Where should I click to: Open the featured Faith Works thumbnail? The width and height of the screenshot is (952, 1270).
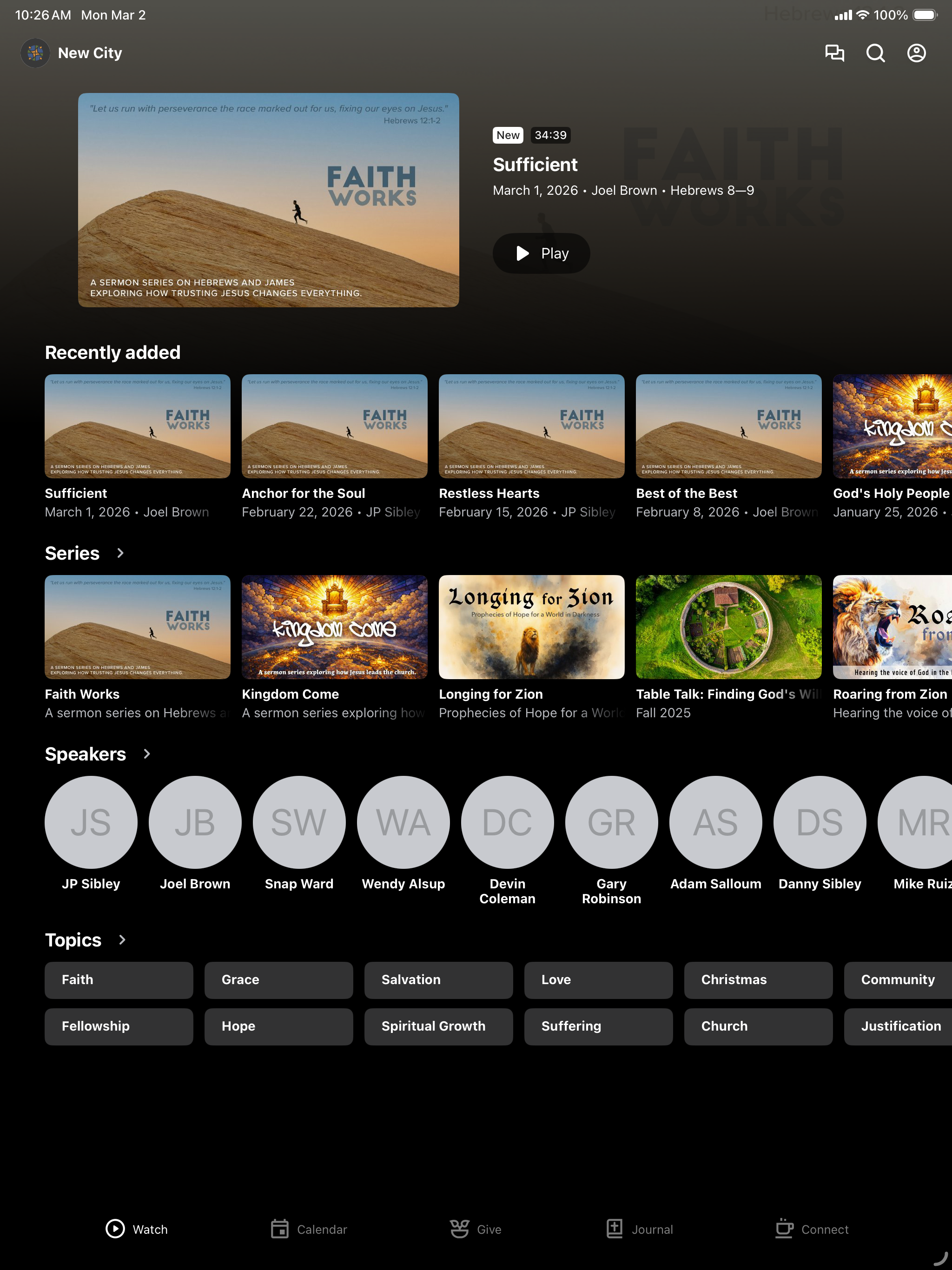tap(268, 200)
